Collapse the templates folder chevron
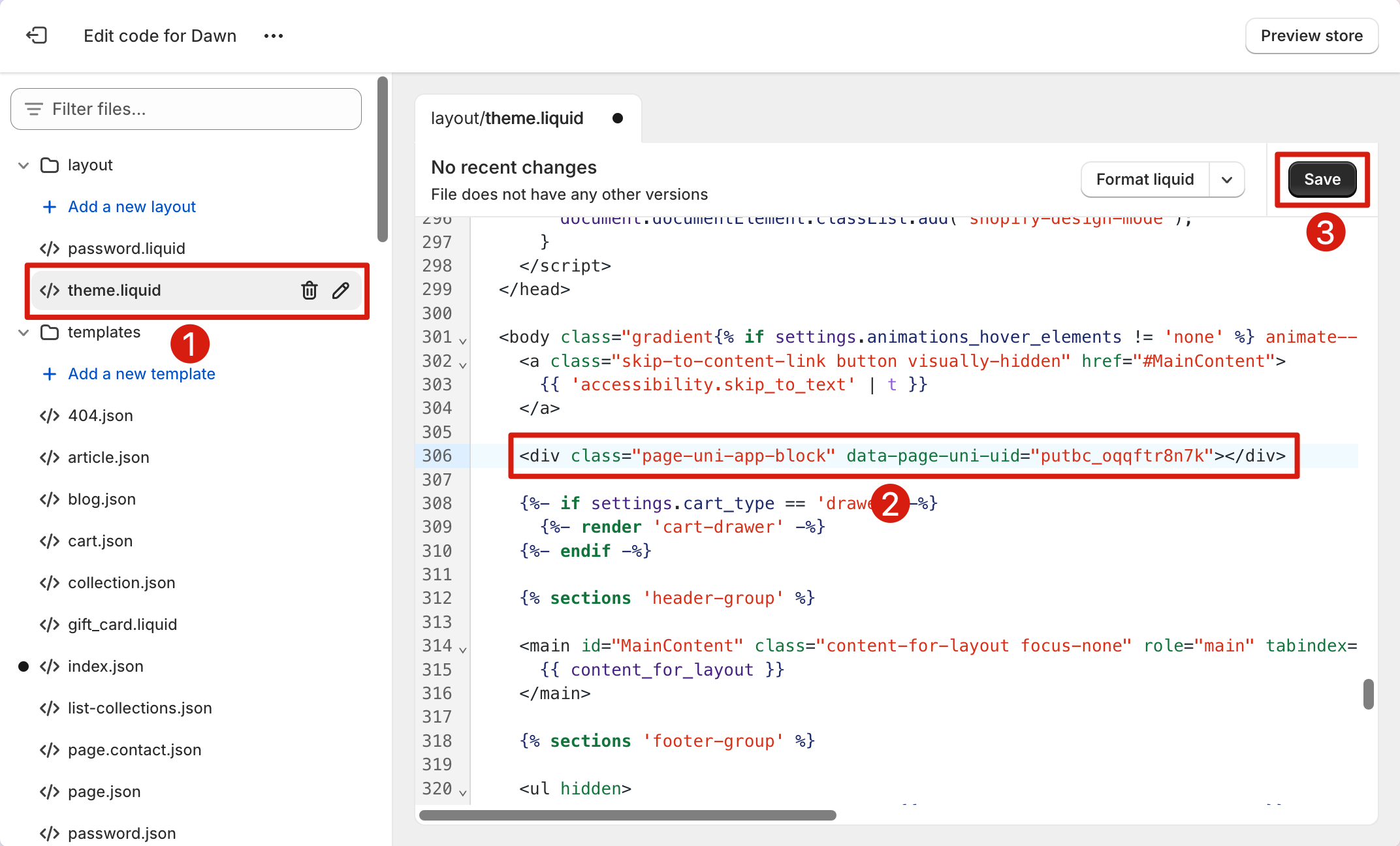This screenshot has width=1400, height=846. 24,332
